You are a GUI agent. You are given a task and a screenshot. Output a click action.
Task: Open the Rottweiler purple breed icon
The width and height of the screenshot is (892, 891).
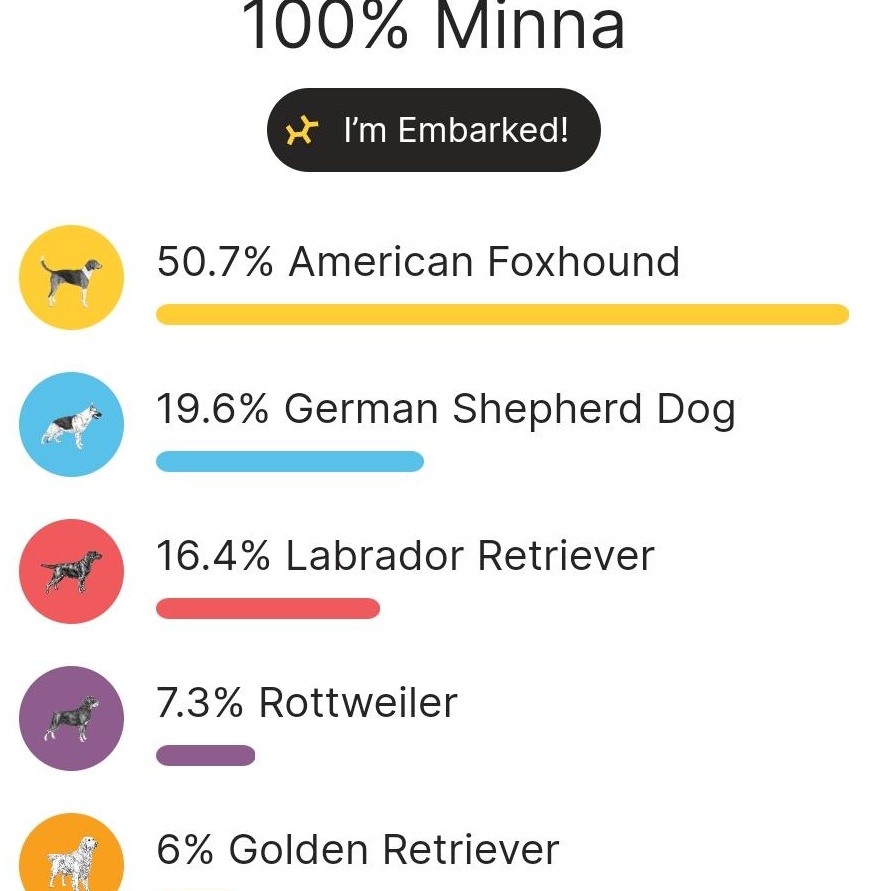tap(71, 718)
